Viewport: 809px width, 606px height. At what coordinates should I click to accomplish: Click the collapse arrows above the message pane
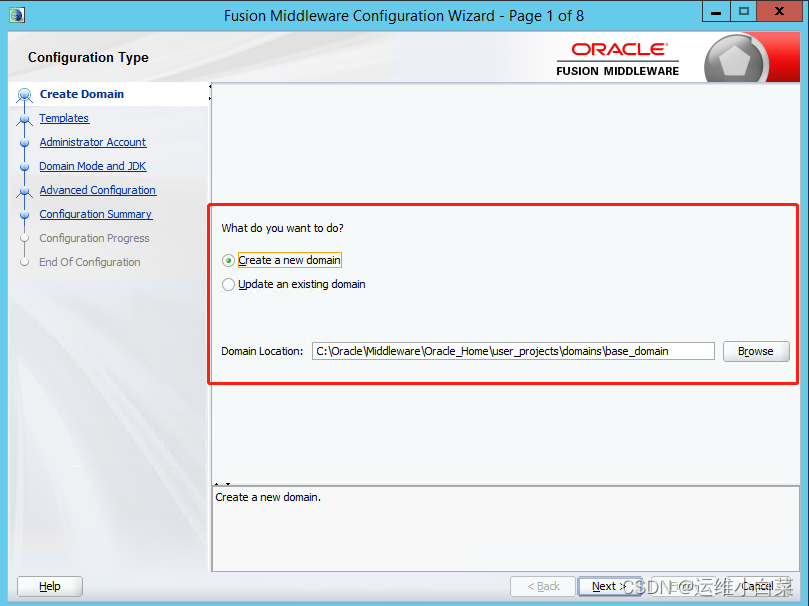coord(222,484)
